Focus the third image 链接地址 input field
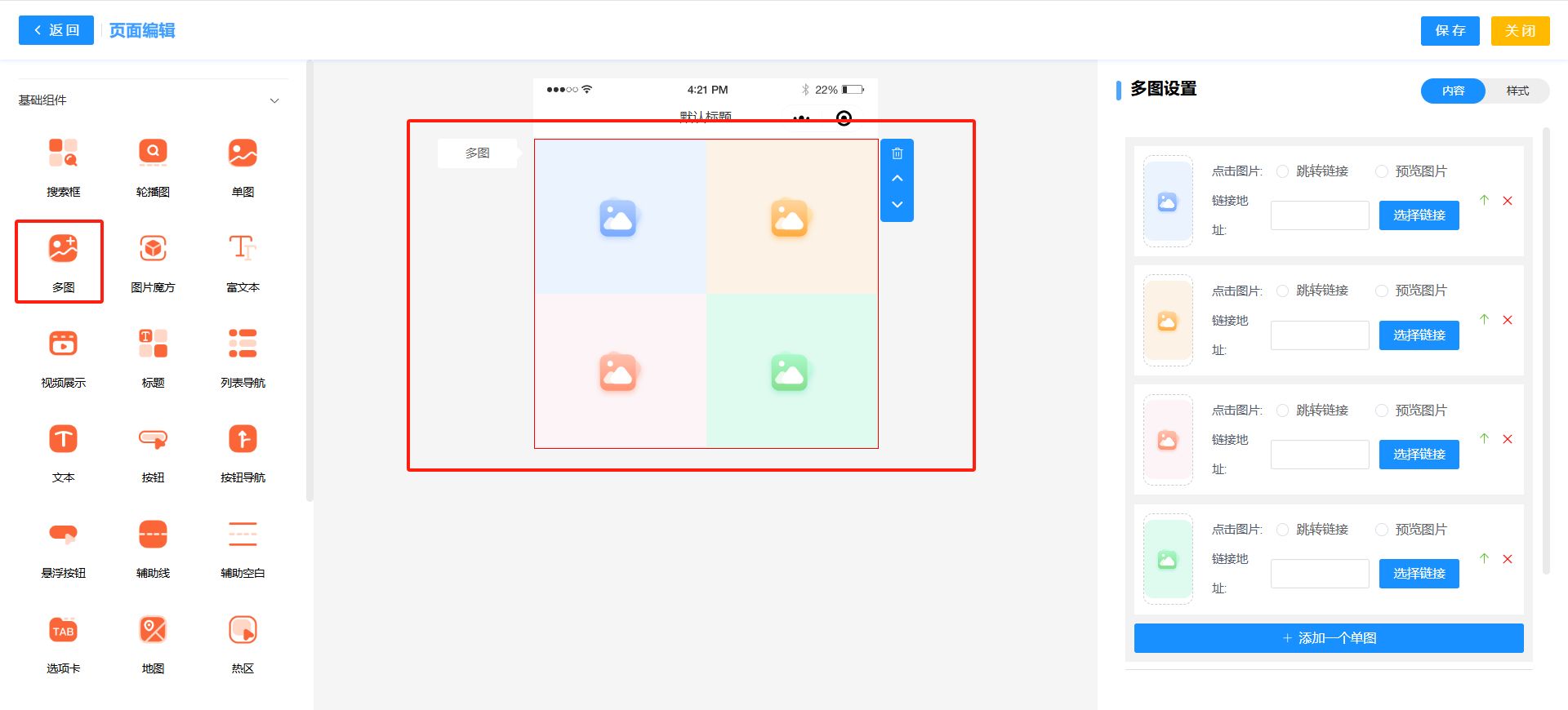The image size is (1568, 710). pos(1319,455)
